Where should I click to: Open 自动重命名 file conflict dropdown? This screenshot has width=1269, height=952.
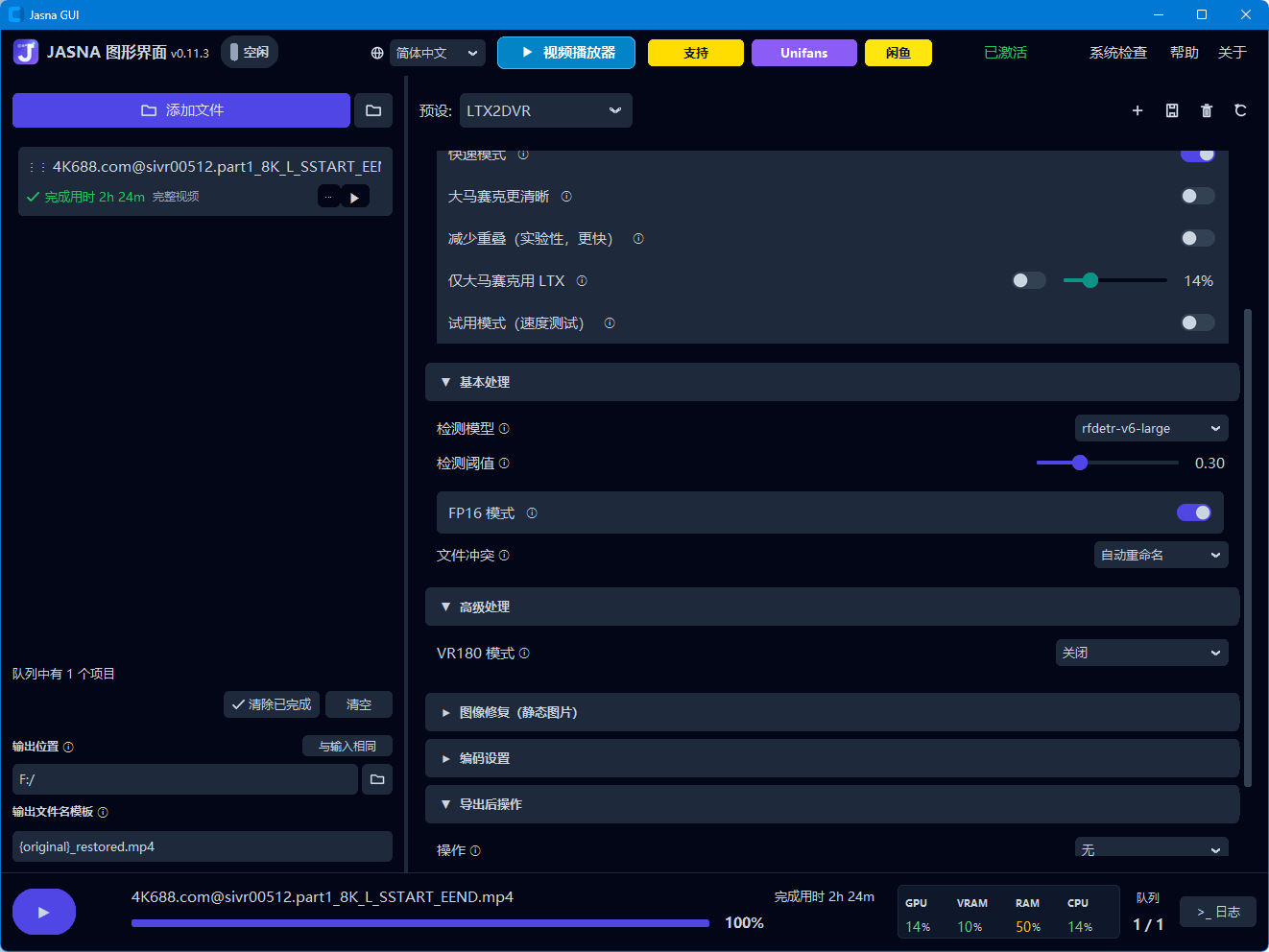tap(1161, 555)
